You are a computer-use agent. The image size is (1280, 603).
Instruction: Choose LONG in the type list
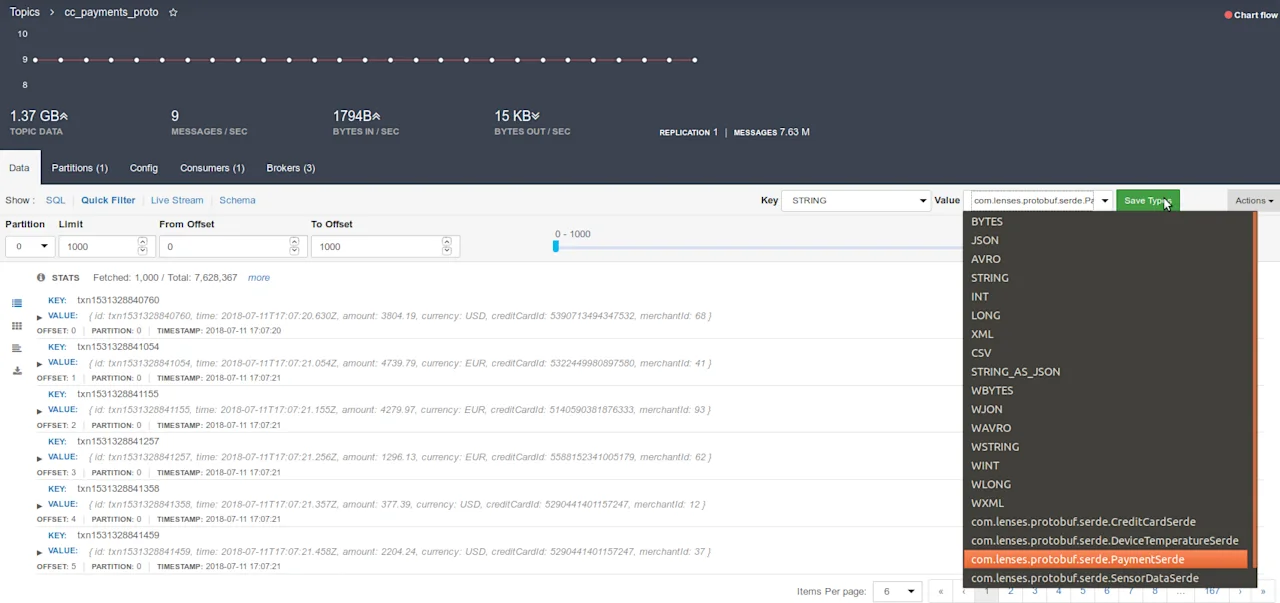1105,315
